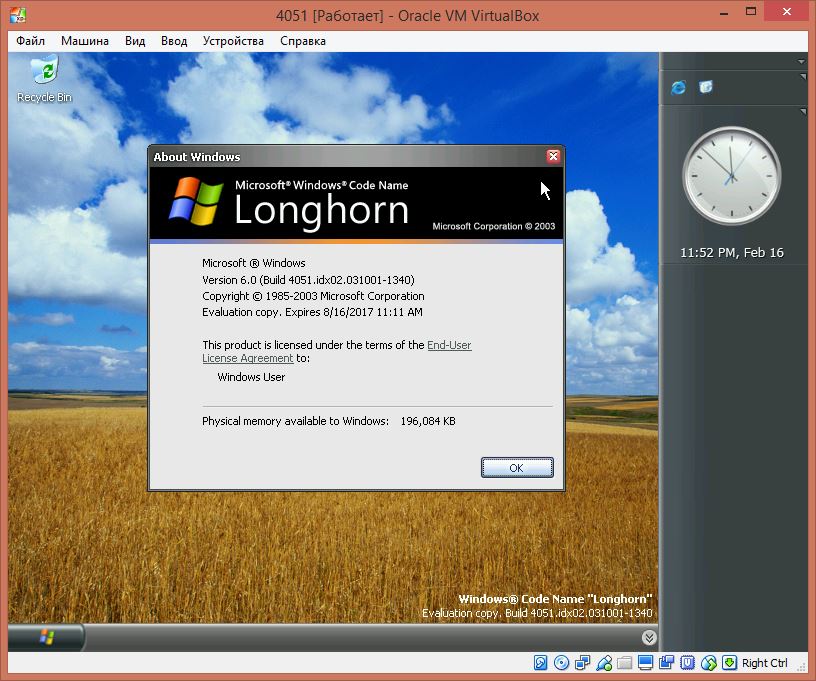The height and width of the screenshot is (681, 816).
Task: Click the 11:52 PM, Feb 16 time text
Action: [732, 253]
